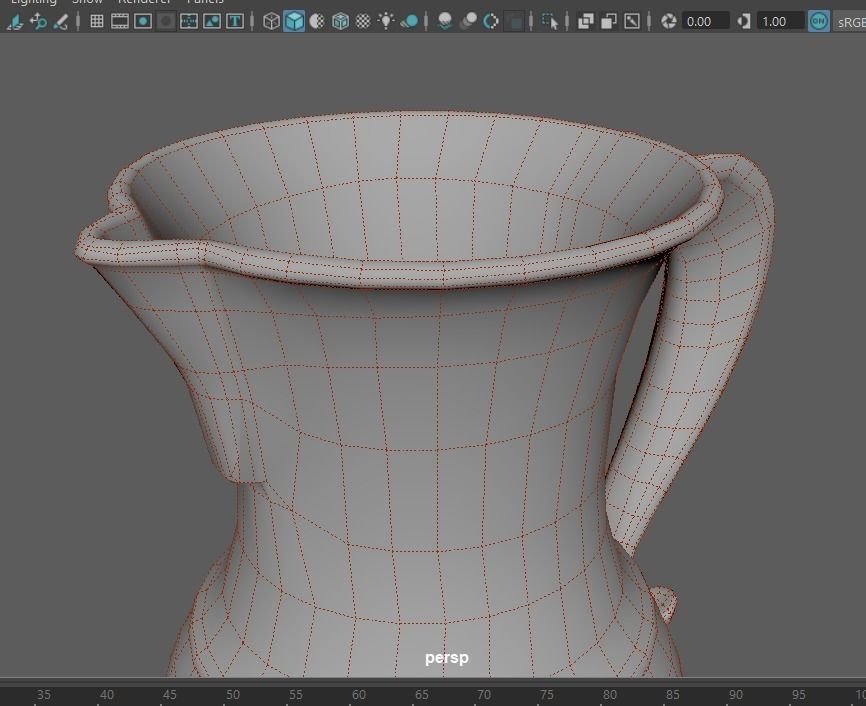Viewport: 866px width, 706px height.
Task: Open the sRGB view transform dropdown
Action: click(849, 22)
